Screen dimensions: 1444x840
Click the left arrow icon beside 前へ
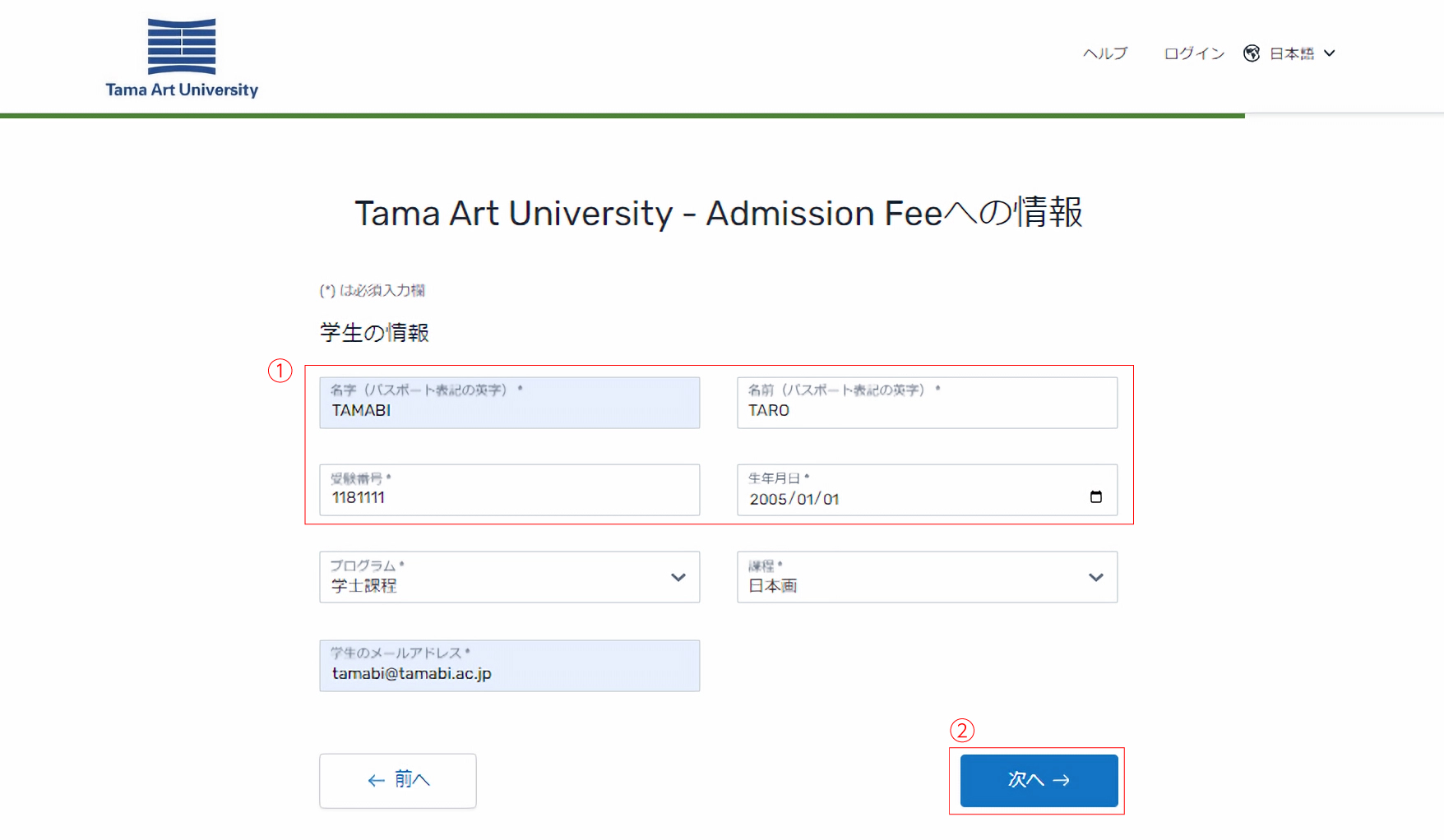pyautogui.click(x=376, y=780)
